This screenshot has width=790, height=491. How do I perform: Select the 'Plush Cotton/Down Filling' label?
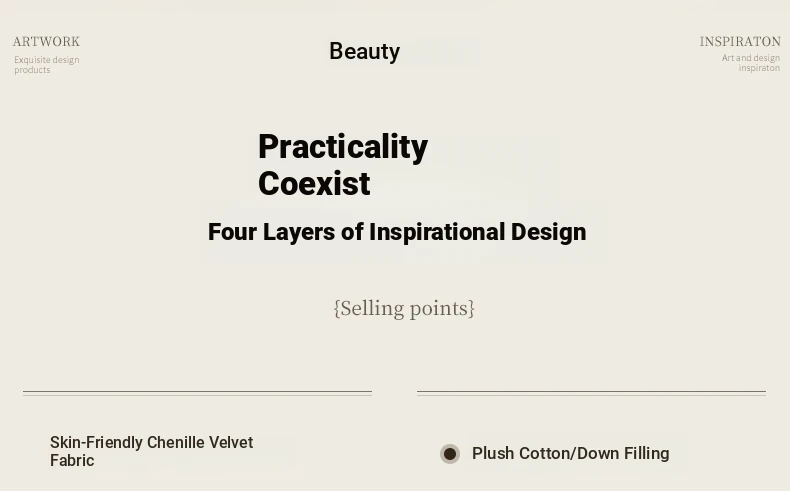click(571, 454)
